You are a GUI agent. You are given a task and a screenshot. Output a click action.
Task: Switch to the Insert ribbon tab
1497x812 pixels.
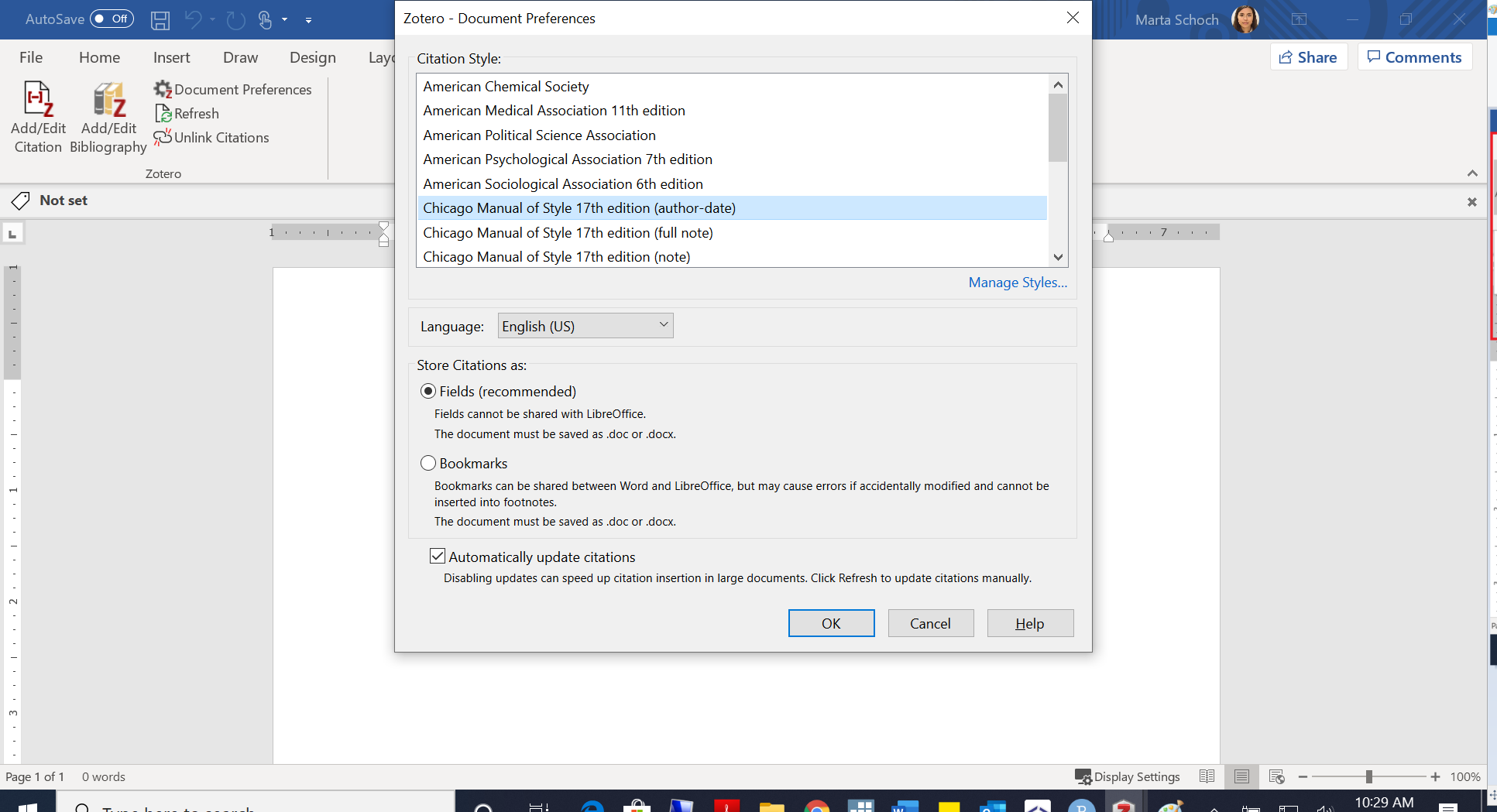point(171,57)
